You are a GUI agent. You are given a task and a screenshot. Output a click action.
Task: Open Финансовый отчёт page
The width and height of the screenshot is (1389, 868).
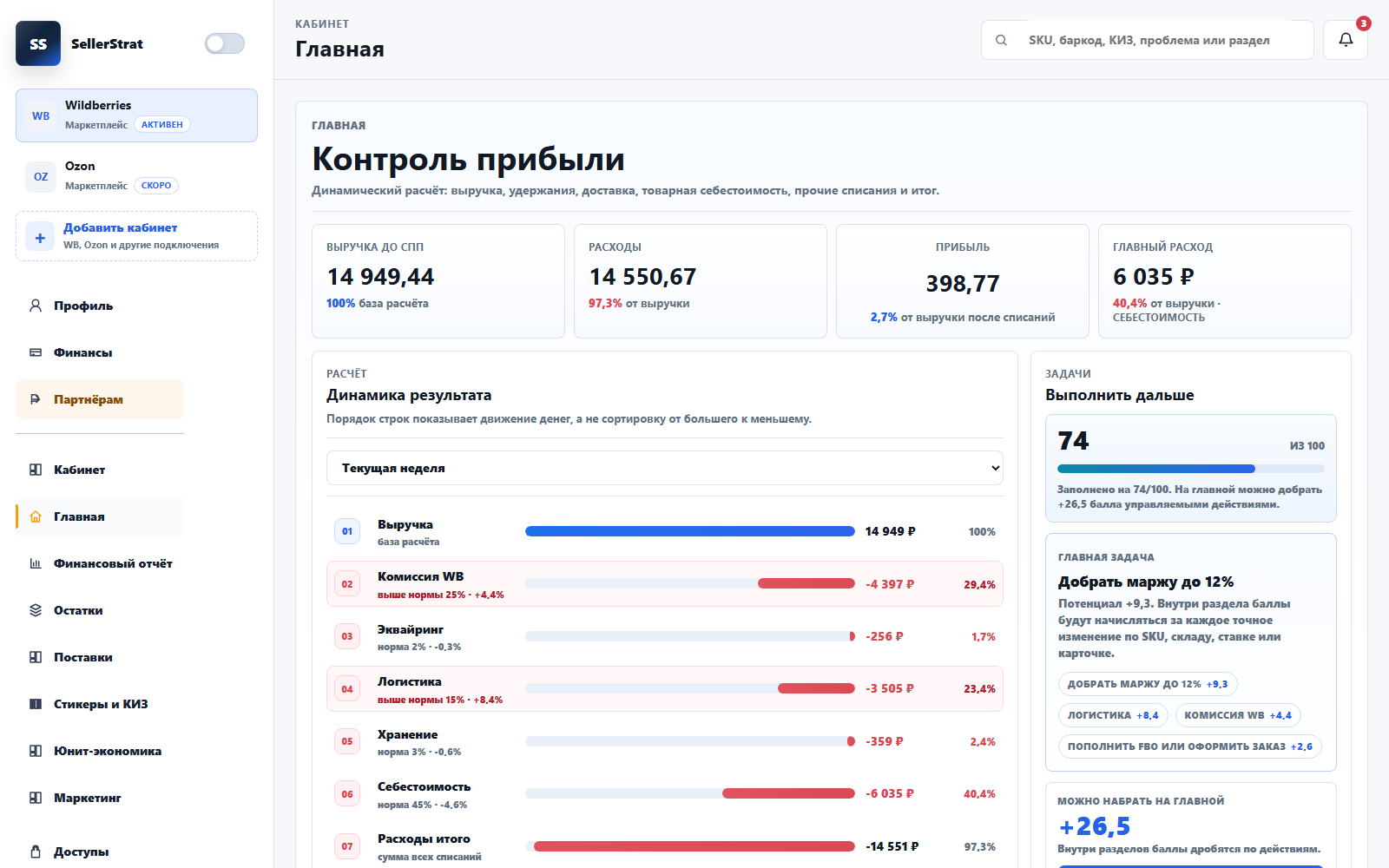pyautogui.click(x=100, y=563)
